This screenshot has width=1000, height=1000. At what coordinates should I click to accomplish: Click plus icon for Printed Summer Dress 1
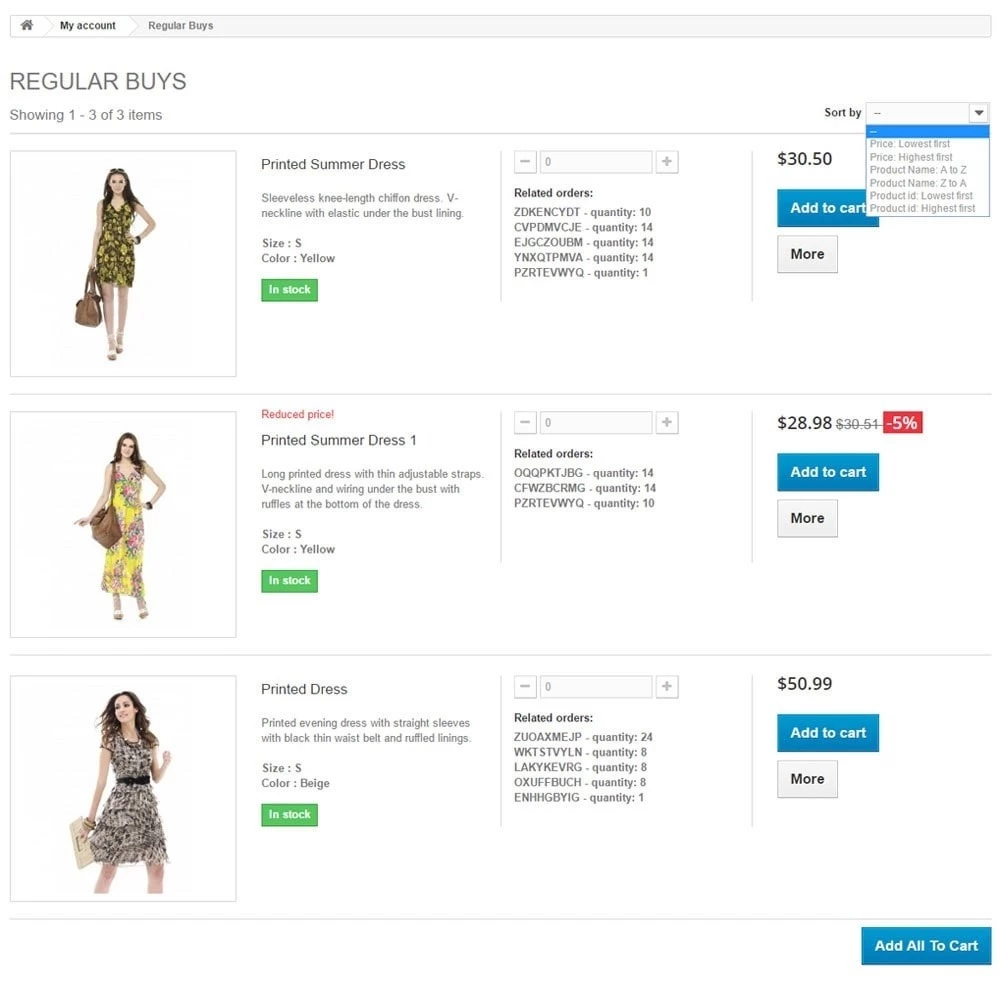pos(667,423)
